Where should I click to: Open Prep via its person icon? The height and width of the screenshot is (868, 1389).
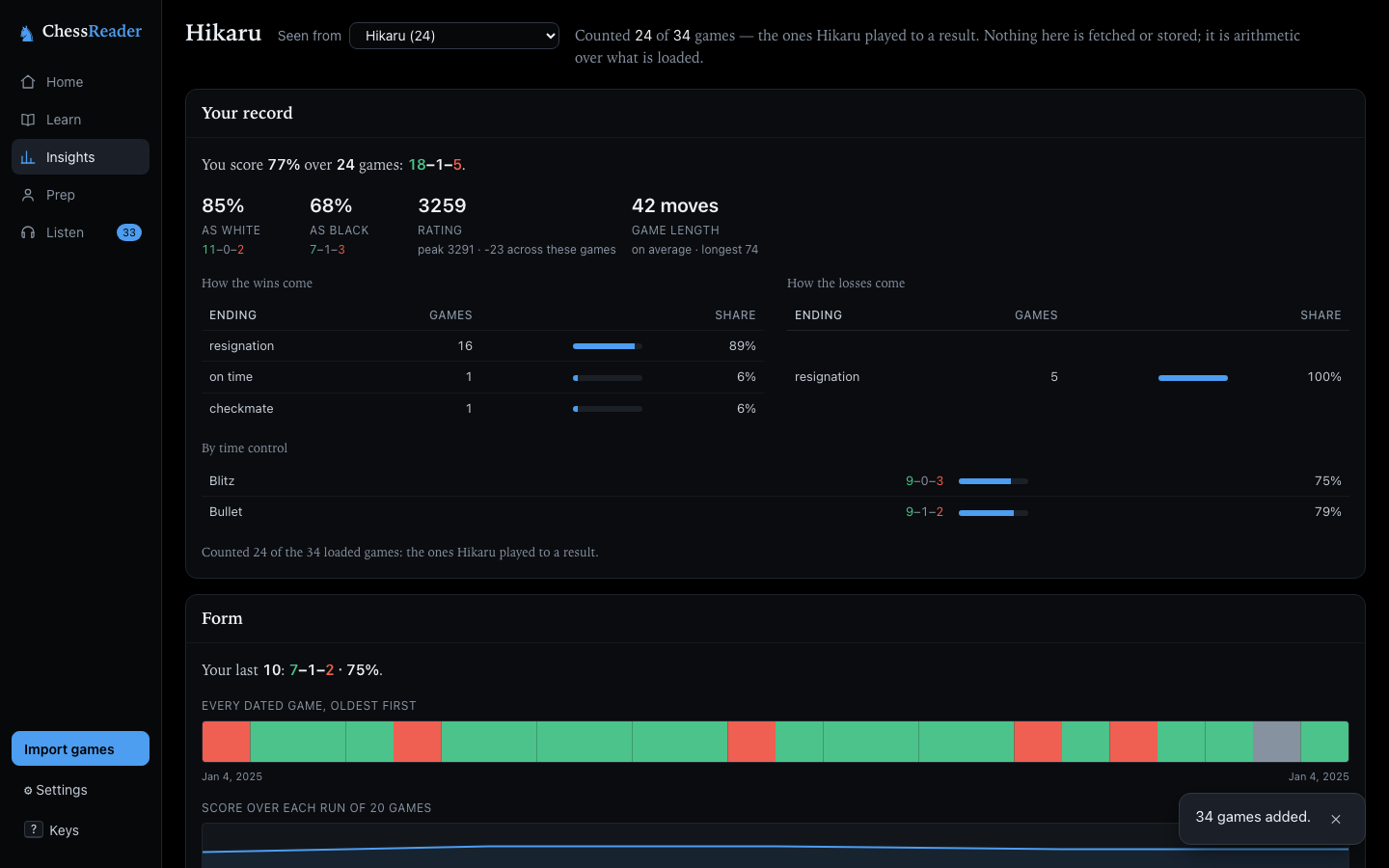(x=28, y=195)
